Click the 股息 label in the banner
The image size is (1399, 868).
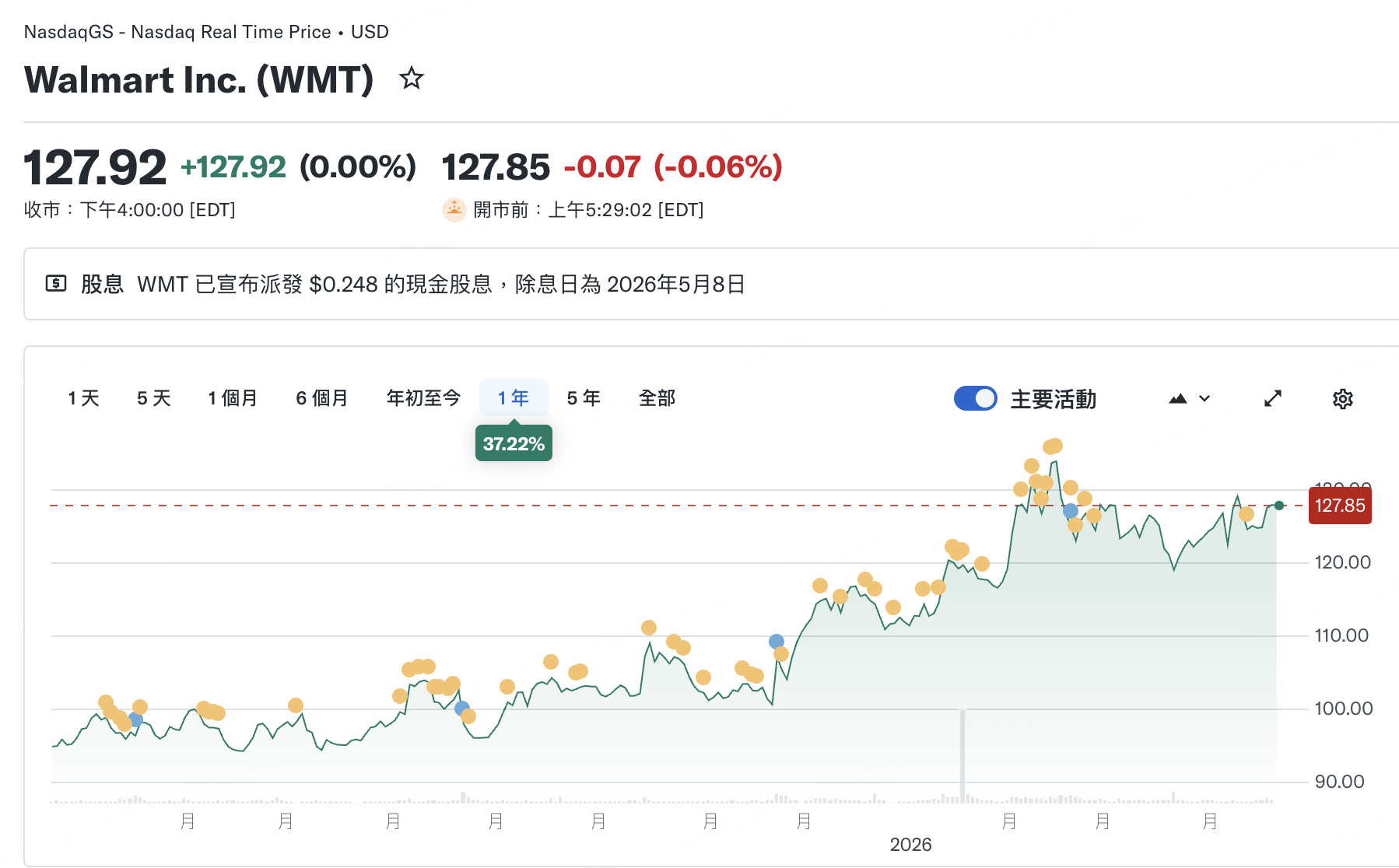(102, 284)
